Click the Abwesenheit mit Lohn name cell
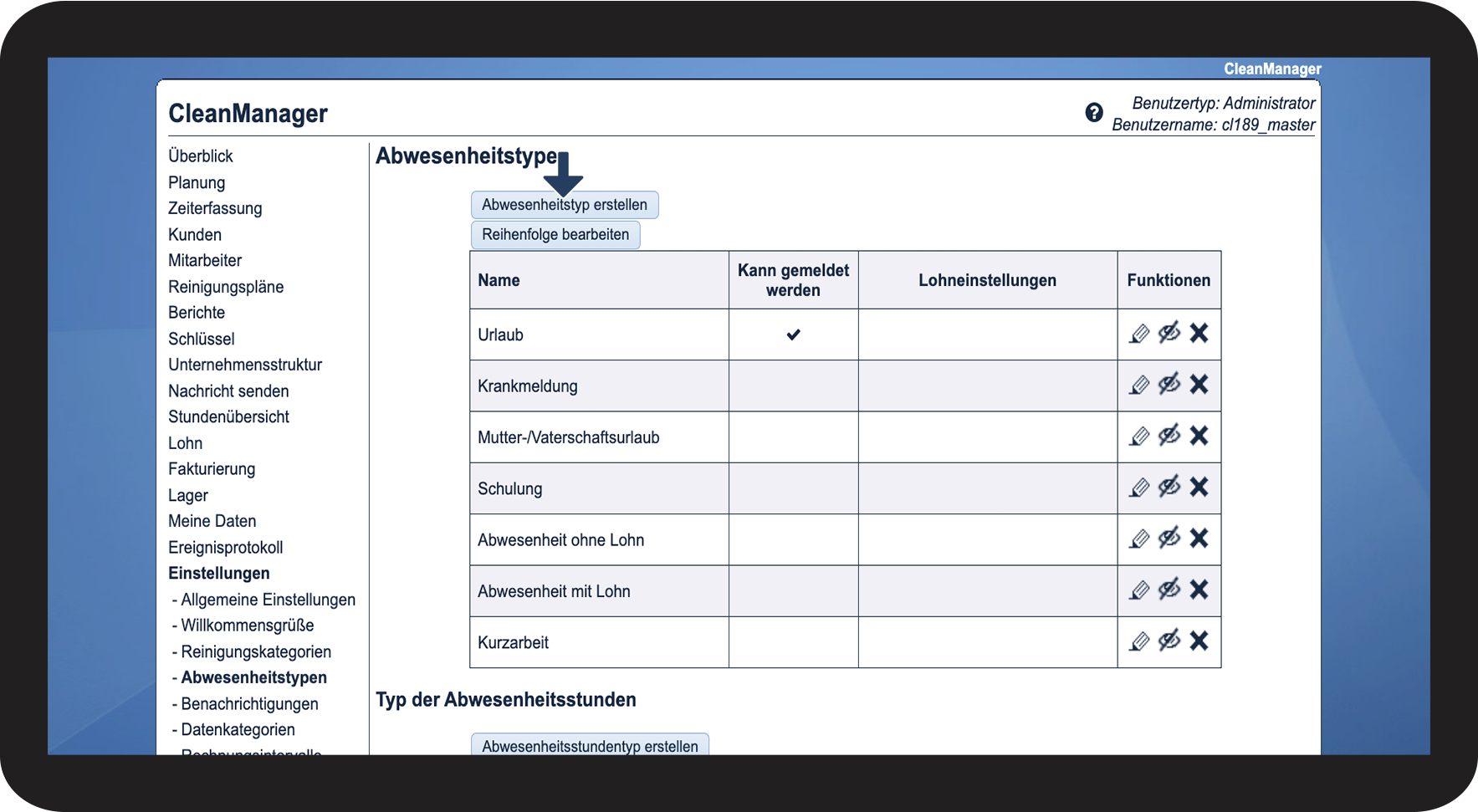The image size is (1478, 812). point(599,591)
